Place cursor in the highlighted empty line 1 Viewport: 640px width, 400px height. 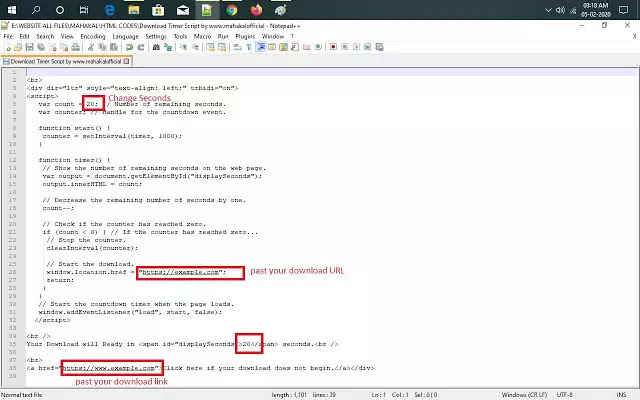coord(331,72)
